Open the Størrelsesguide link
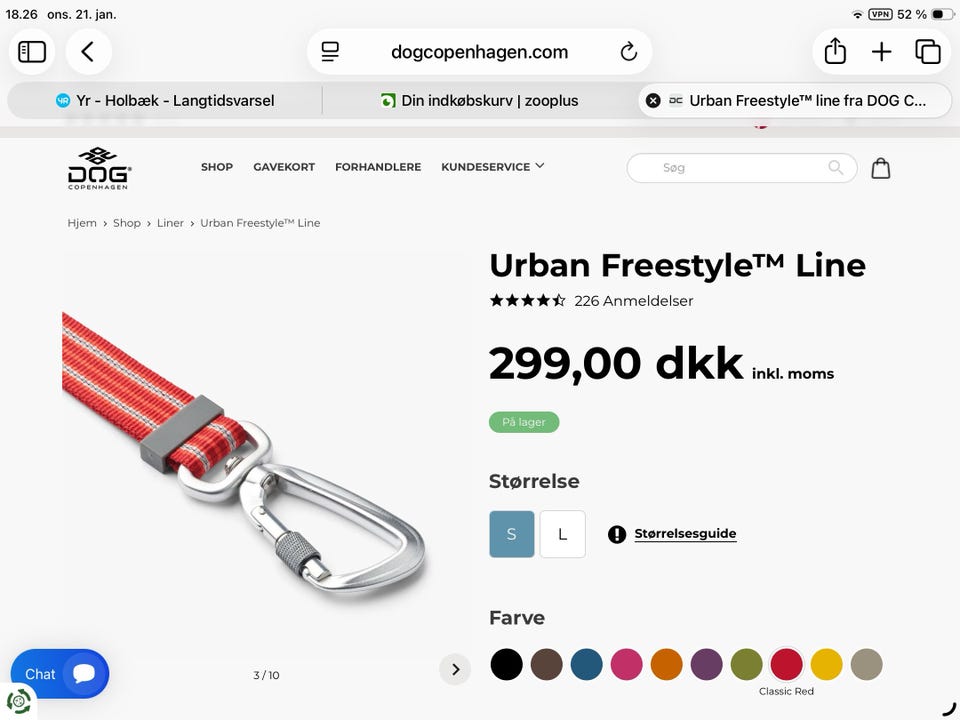Screen dimensions: 960x720 coord(685,533)
